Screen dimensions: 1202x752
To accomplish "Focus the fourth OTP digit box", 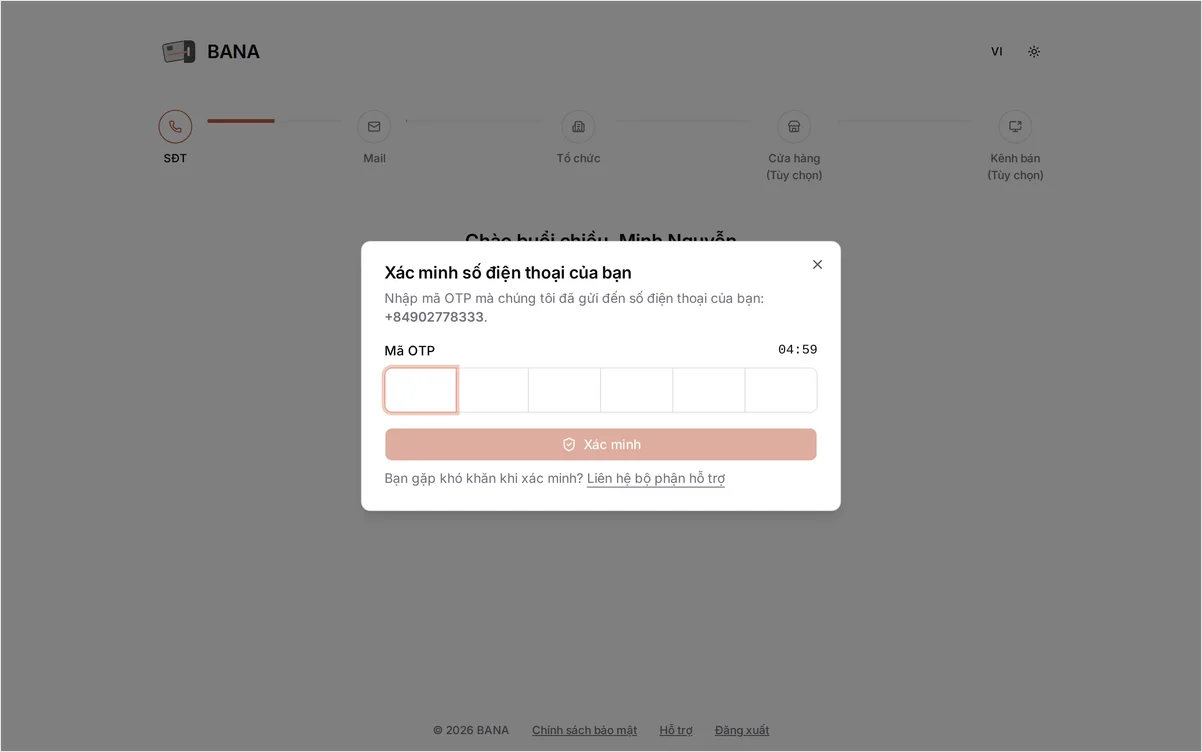I will (x=637, y=390).
